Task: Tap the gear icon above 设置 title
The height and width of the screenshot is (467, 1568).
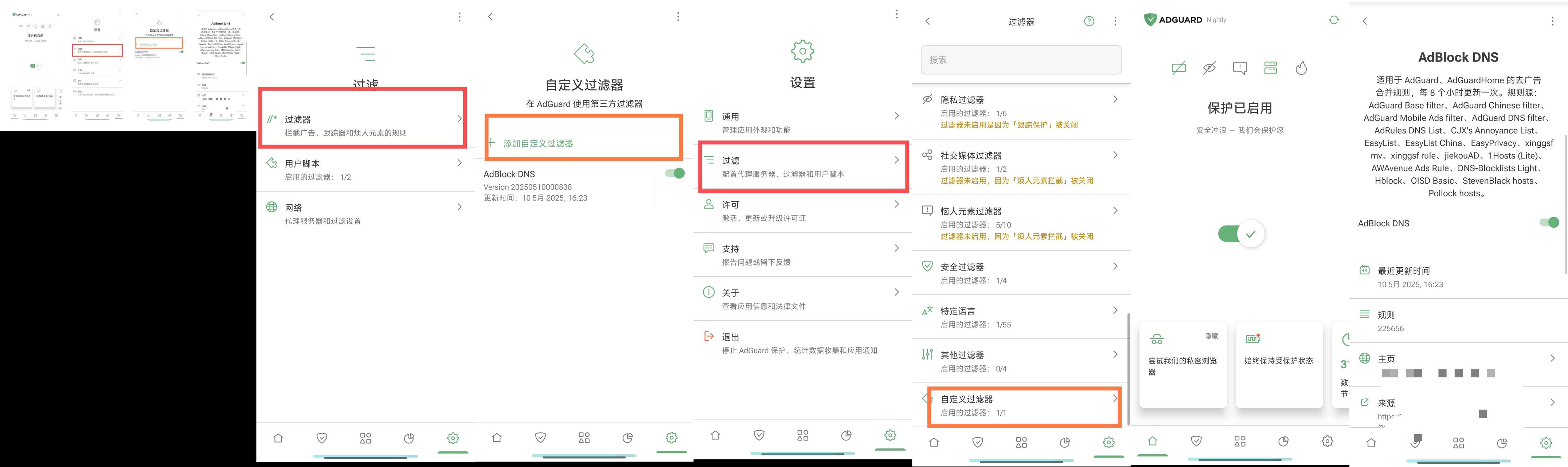Action: tap(802, 51)
